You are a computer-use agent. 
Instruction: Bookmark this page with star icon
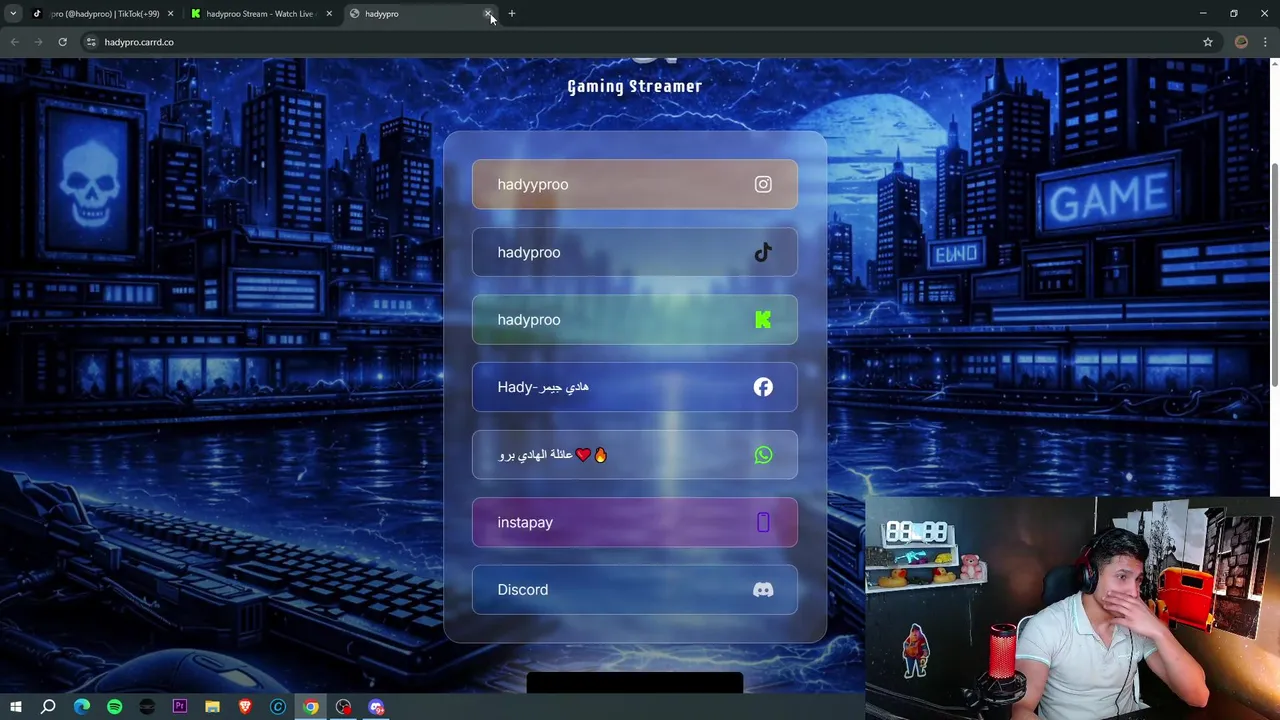tap(1207, 42)
